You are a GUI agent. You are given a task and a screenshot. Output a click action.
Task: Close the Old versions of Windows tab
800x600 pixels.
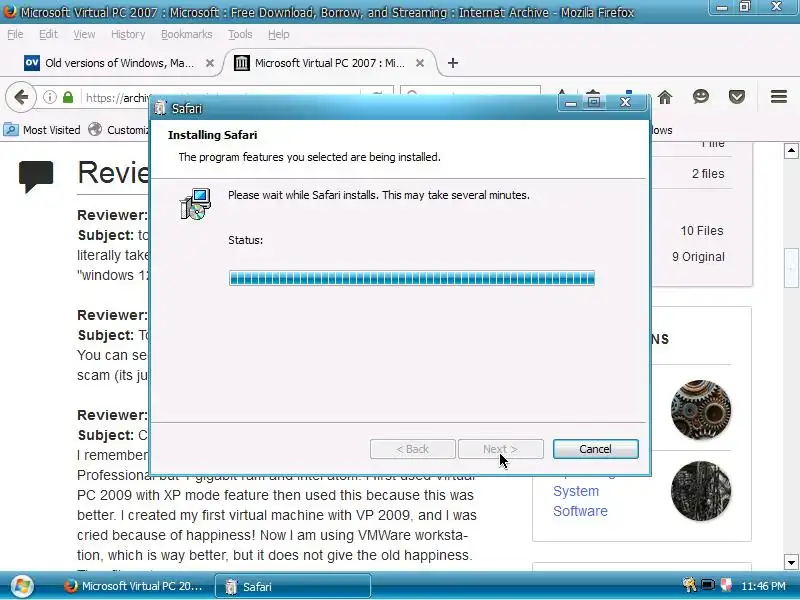coord(210,63)
